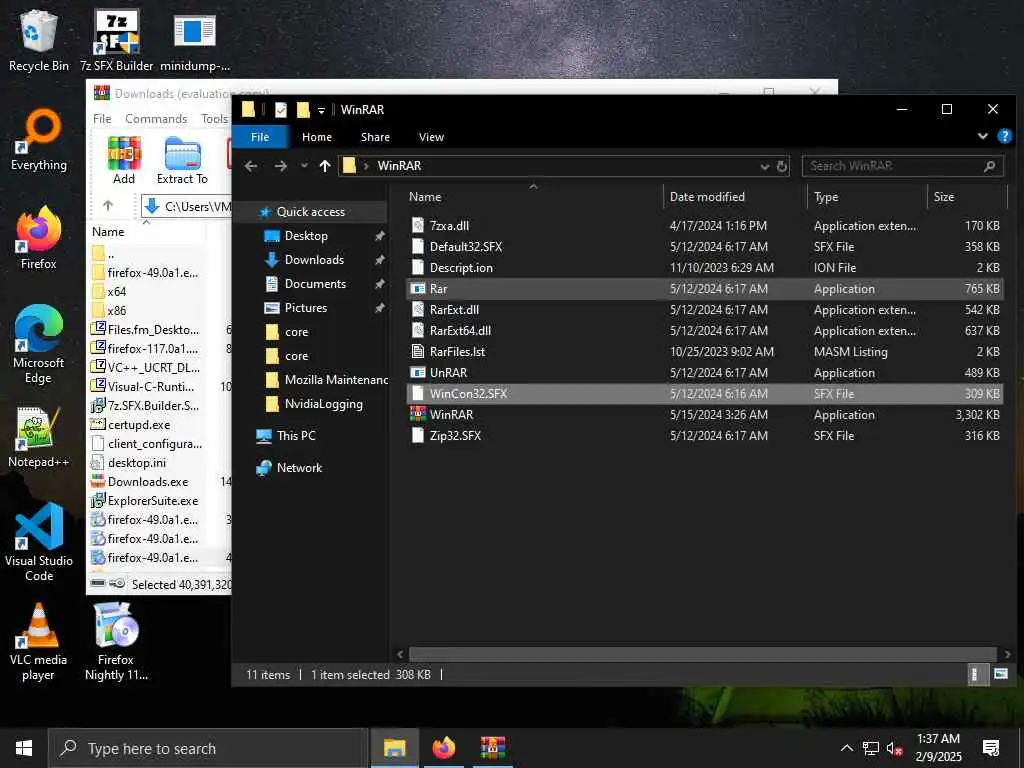Select the UnRAR application row
Image resolution: width=1024 pixels, height=768 pixels.
(x=704, y=373)
